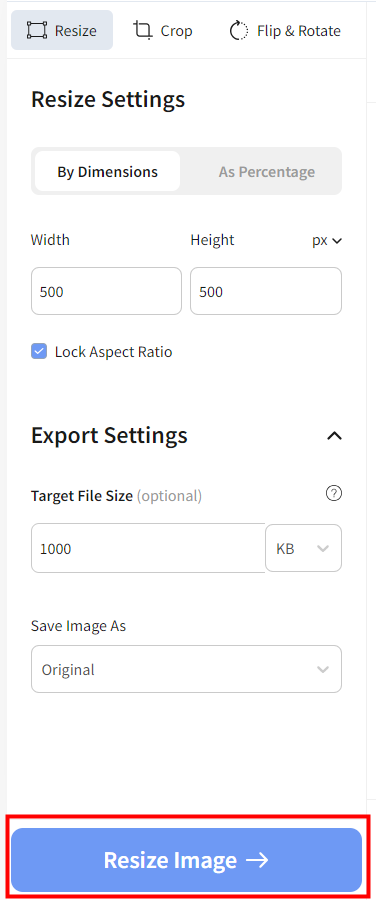376x900 pixels.
Task: Toggle the Lock Aspect Ratio checkbox
Action: pos(39,351)
